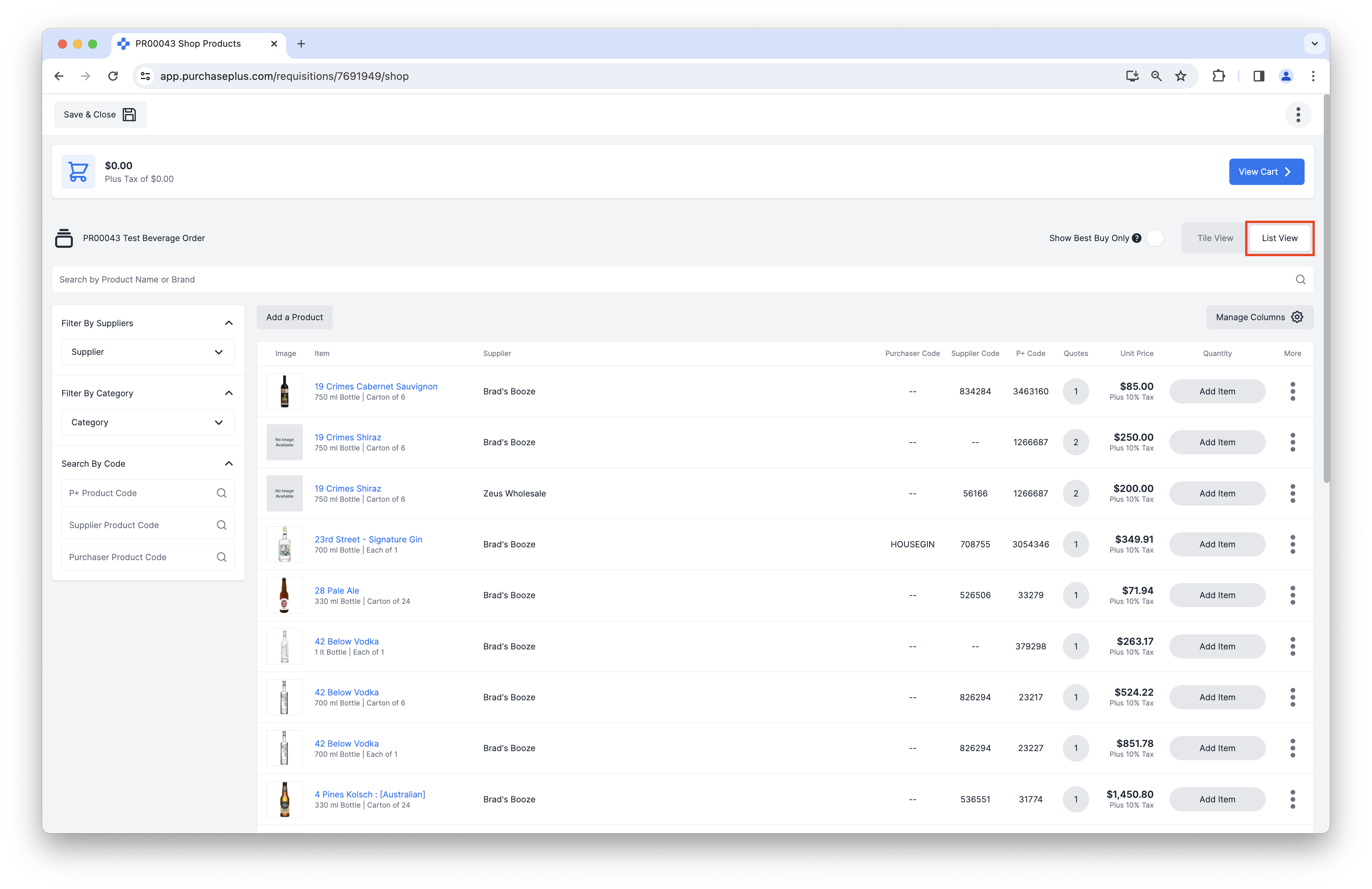Image resolution: width=1372 pixels, height=889 pixels.
Task: Open three-dot menu beside Save & Close bar
Action: coord(1297,115)
